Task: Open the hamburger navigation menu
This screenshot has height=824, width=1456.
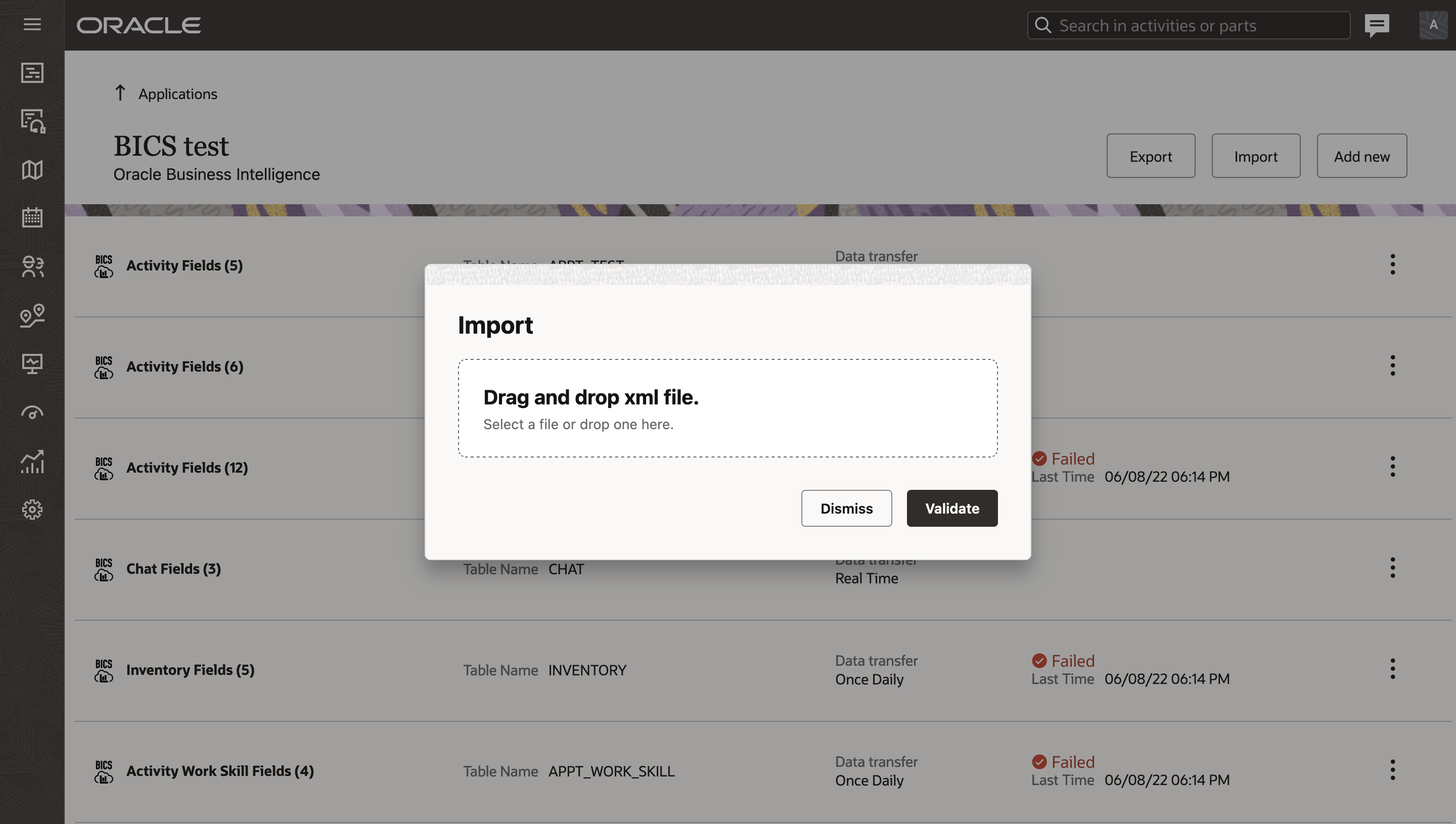Action: 32,24
